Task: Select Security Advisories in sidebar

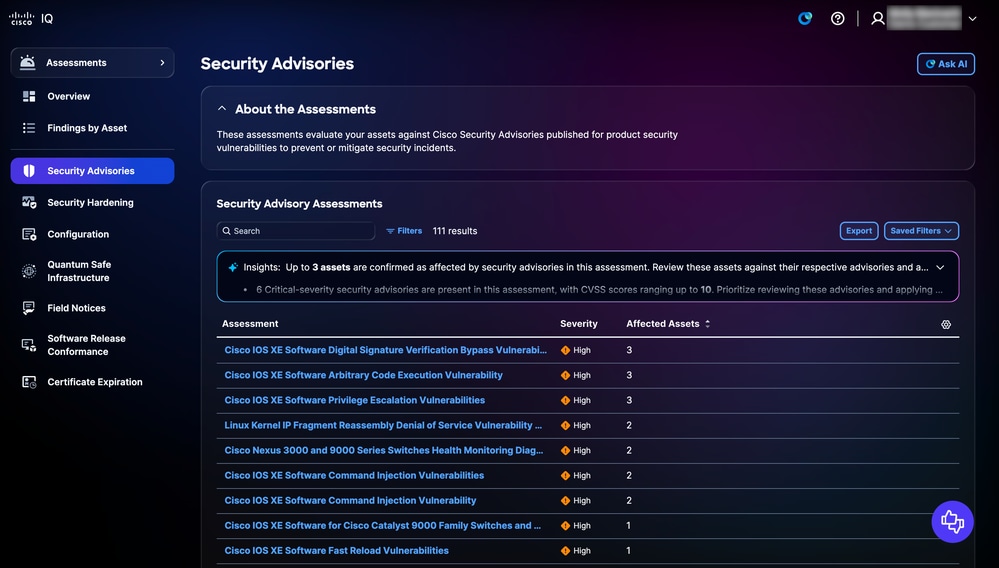Action: coord(92,171)
